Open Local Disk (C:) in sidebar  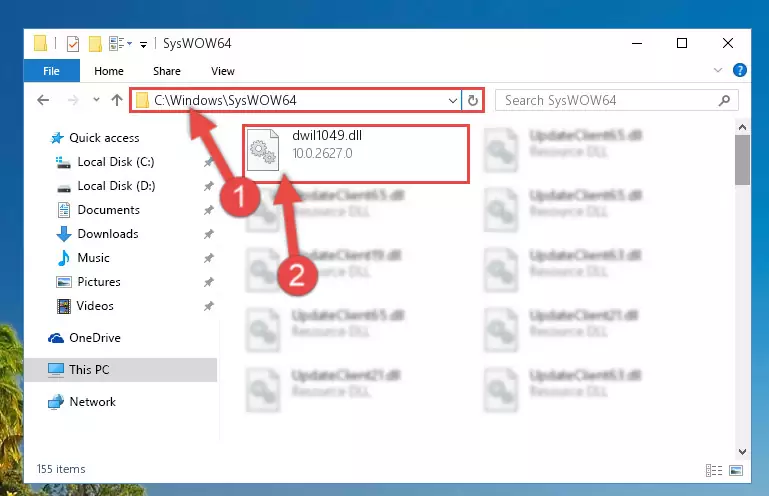(105, 162)
